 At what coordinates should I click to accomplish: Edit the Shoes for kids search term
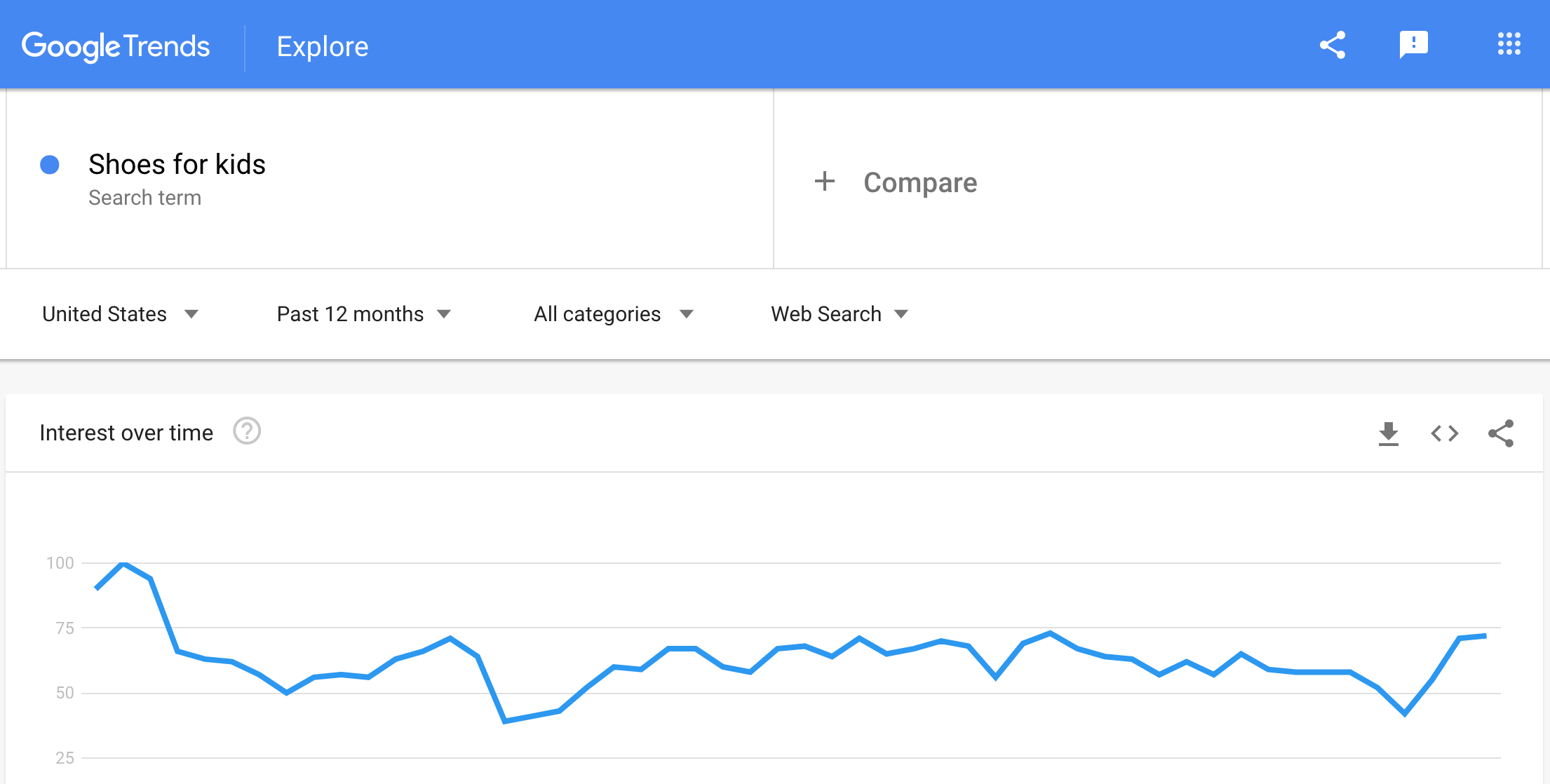pos(177,165)
